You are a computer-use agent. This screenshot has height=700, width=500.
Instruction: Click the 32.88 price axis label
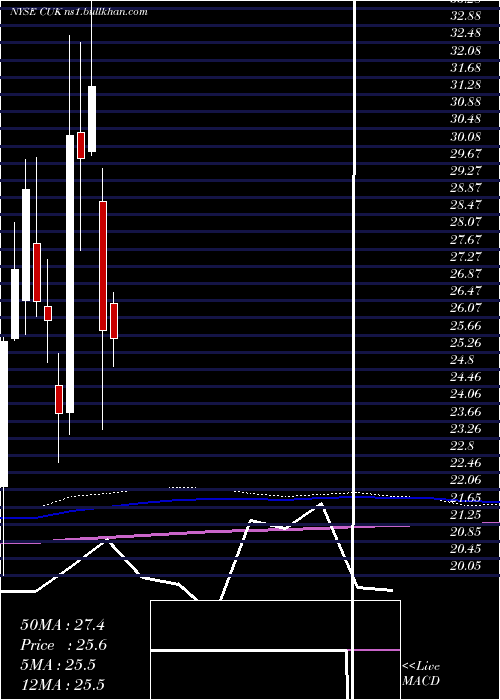click(x=465, y=16)
